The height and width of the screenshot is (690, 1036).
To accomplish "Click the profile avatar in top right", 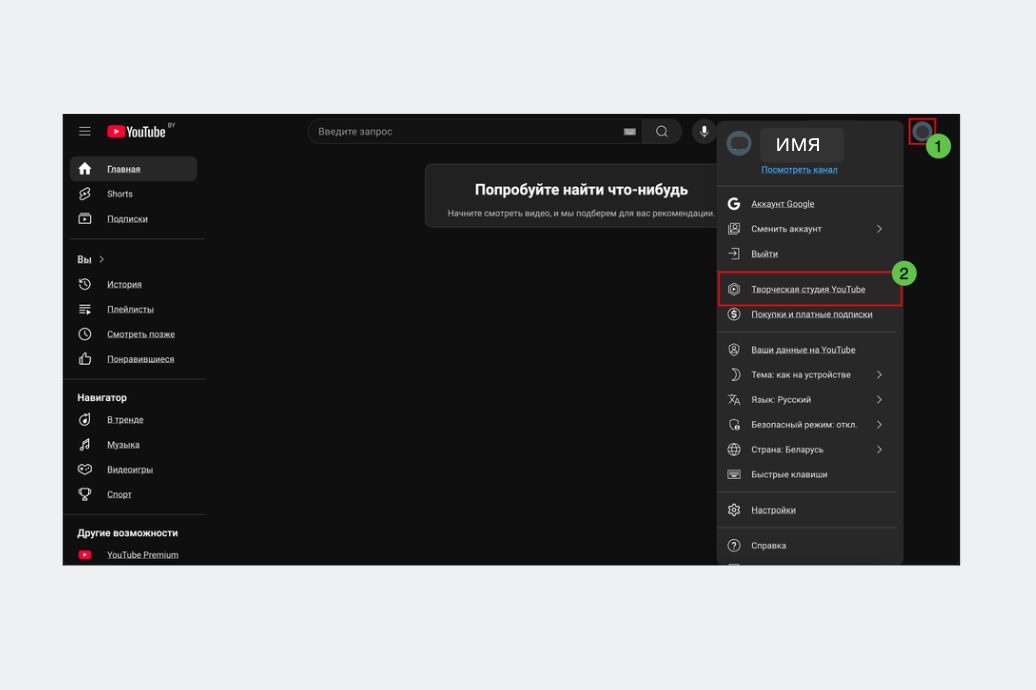I will [921, 131].
